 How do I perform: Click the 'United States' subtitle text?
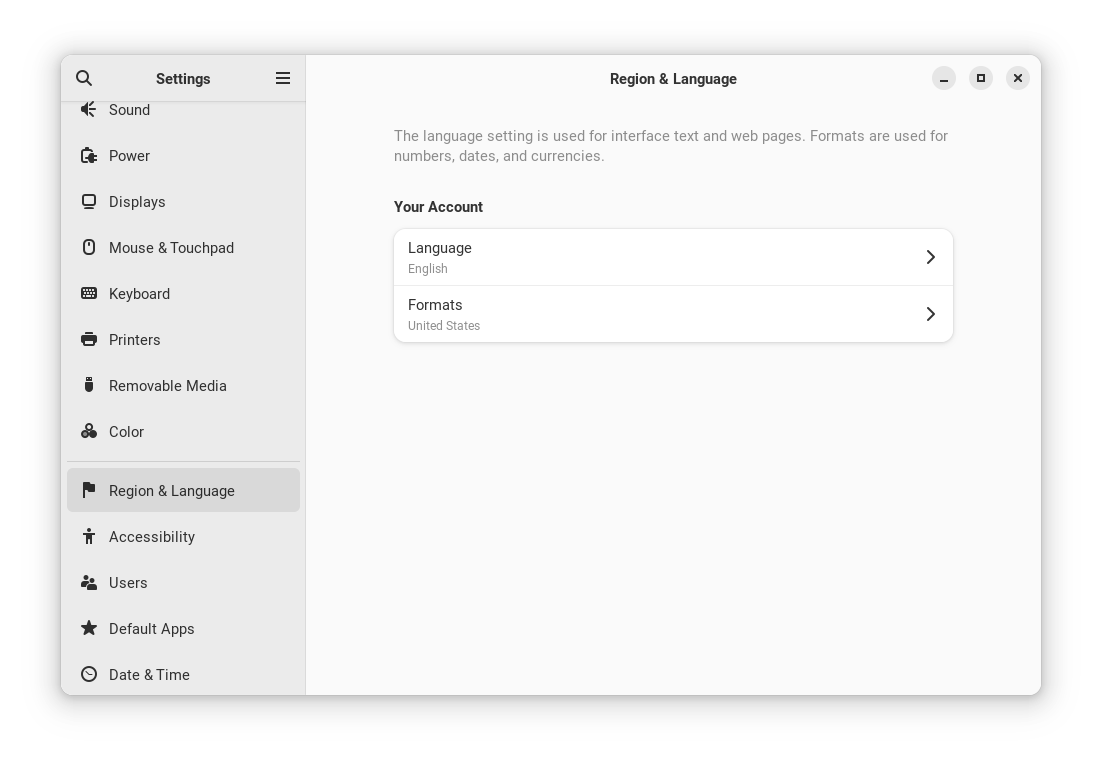[444, 325]
